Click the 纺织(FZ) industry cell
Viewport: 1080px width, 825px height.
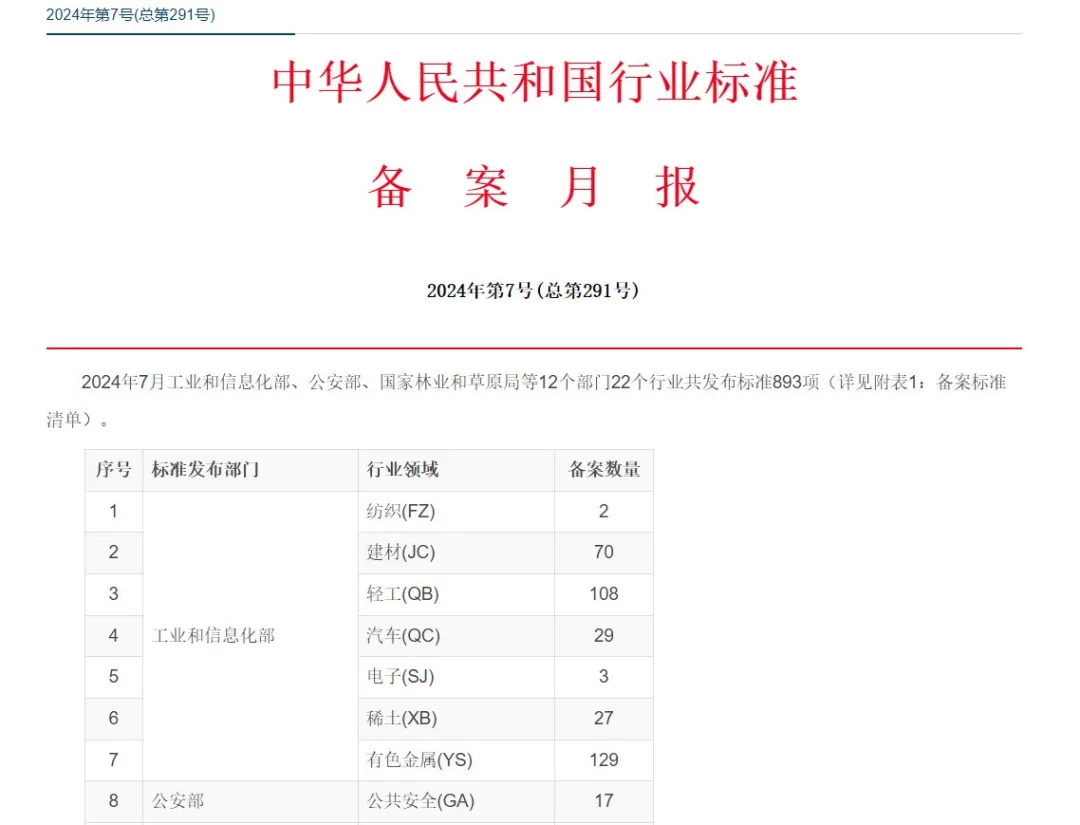tap(401, 511)
